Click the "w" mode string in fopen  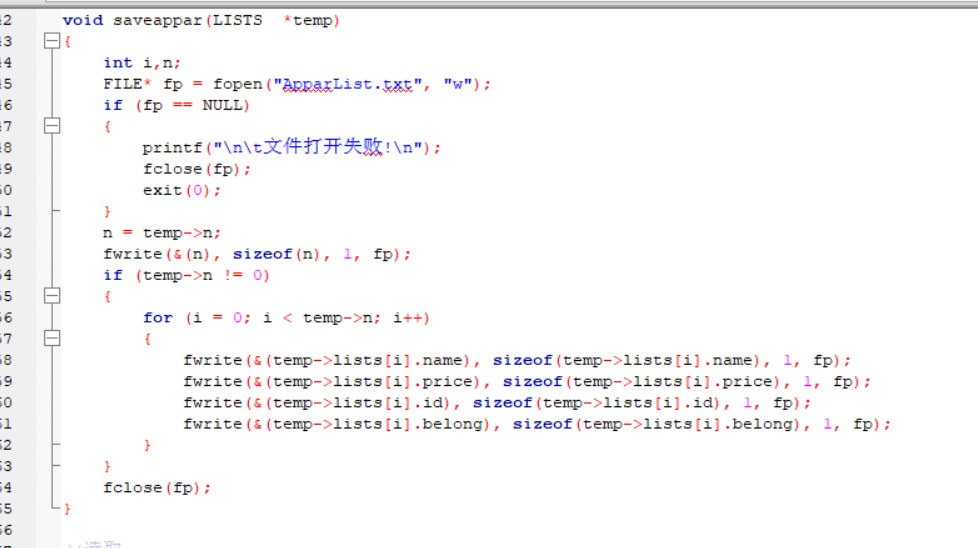coord(458,84)
